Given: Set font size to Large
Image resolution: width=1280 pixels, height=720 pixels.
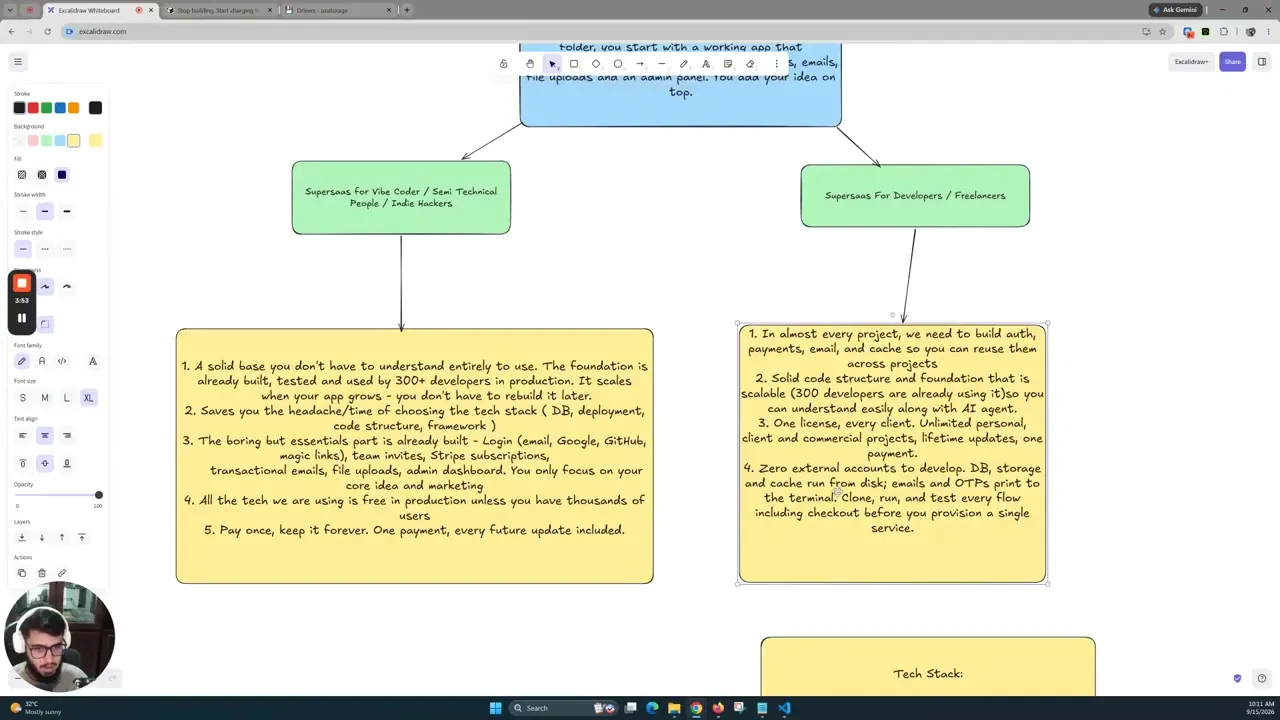Looking at the screenshot, I should [66, 398].
